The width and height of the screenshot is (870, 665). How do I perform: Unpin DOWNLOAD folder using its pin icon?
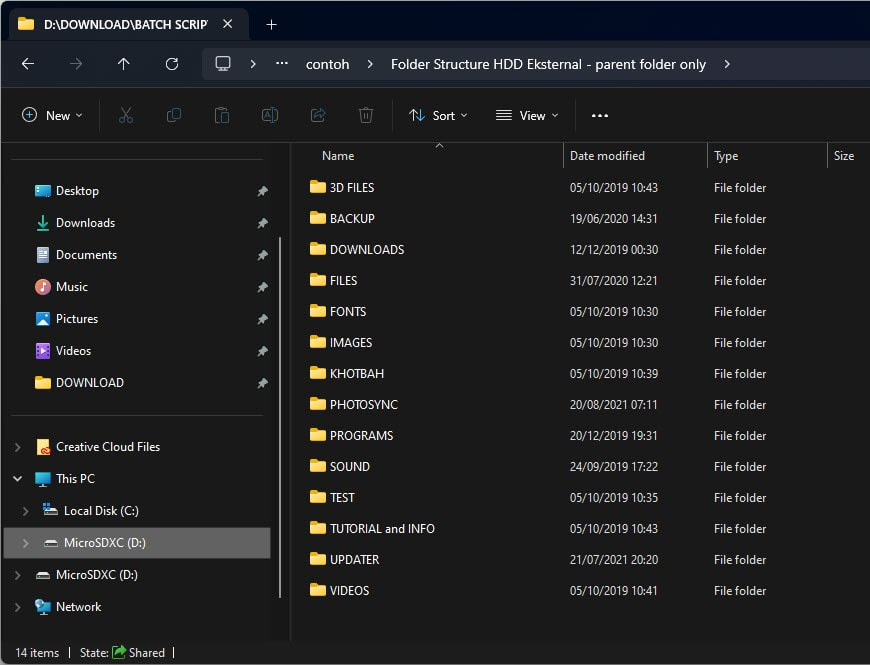click(x=262, y=383)
